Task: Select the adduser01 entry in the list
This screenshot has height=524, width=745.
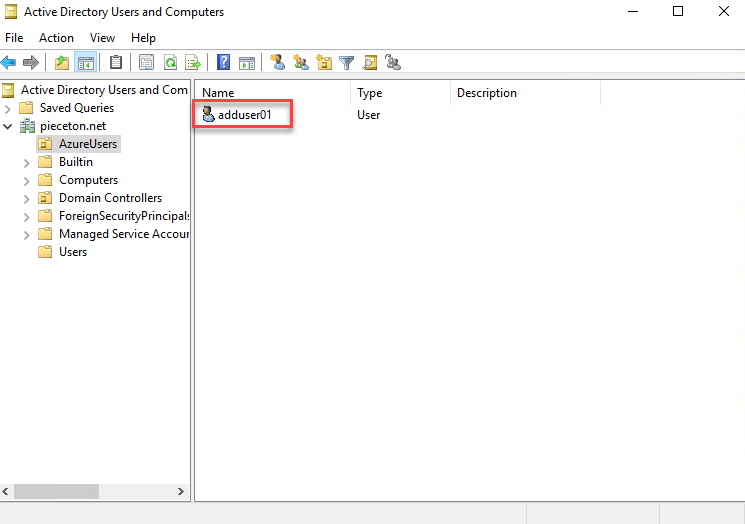Action: pos(244,114)
